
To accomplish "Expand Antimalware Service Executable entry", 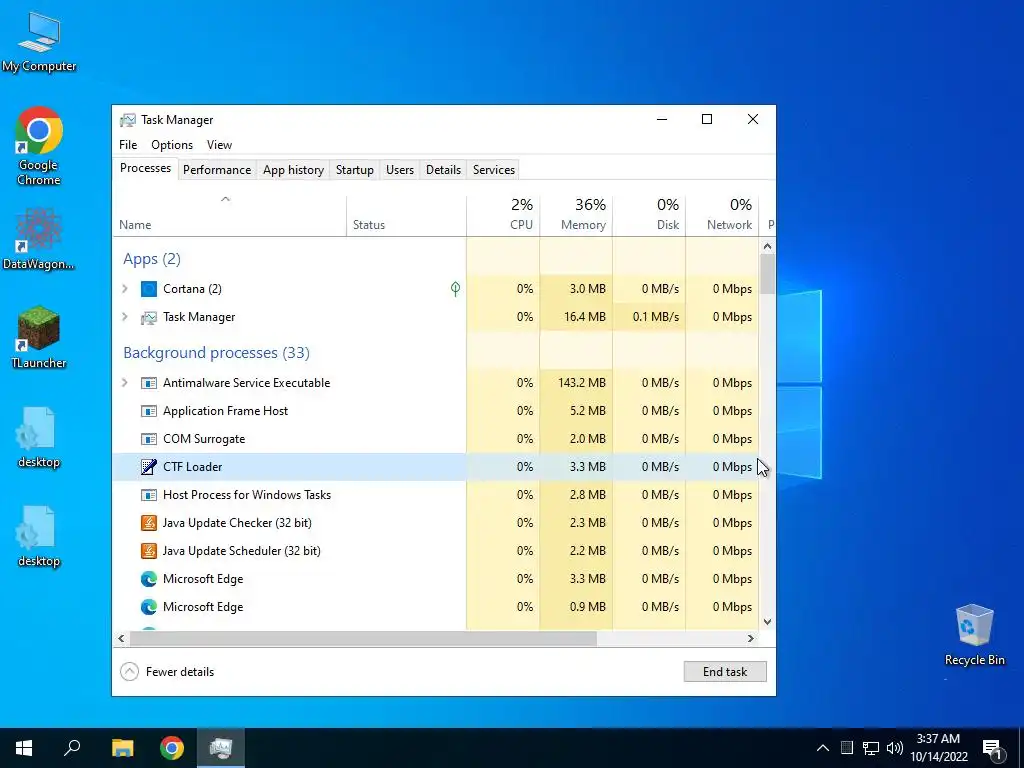I will coord(125,383).
